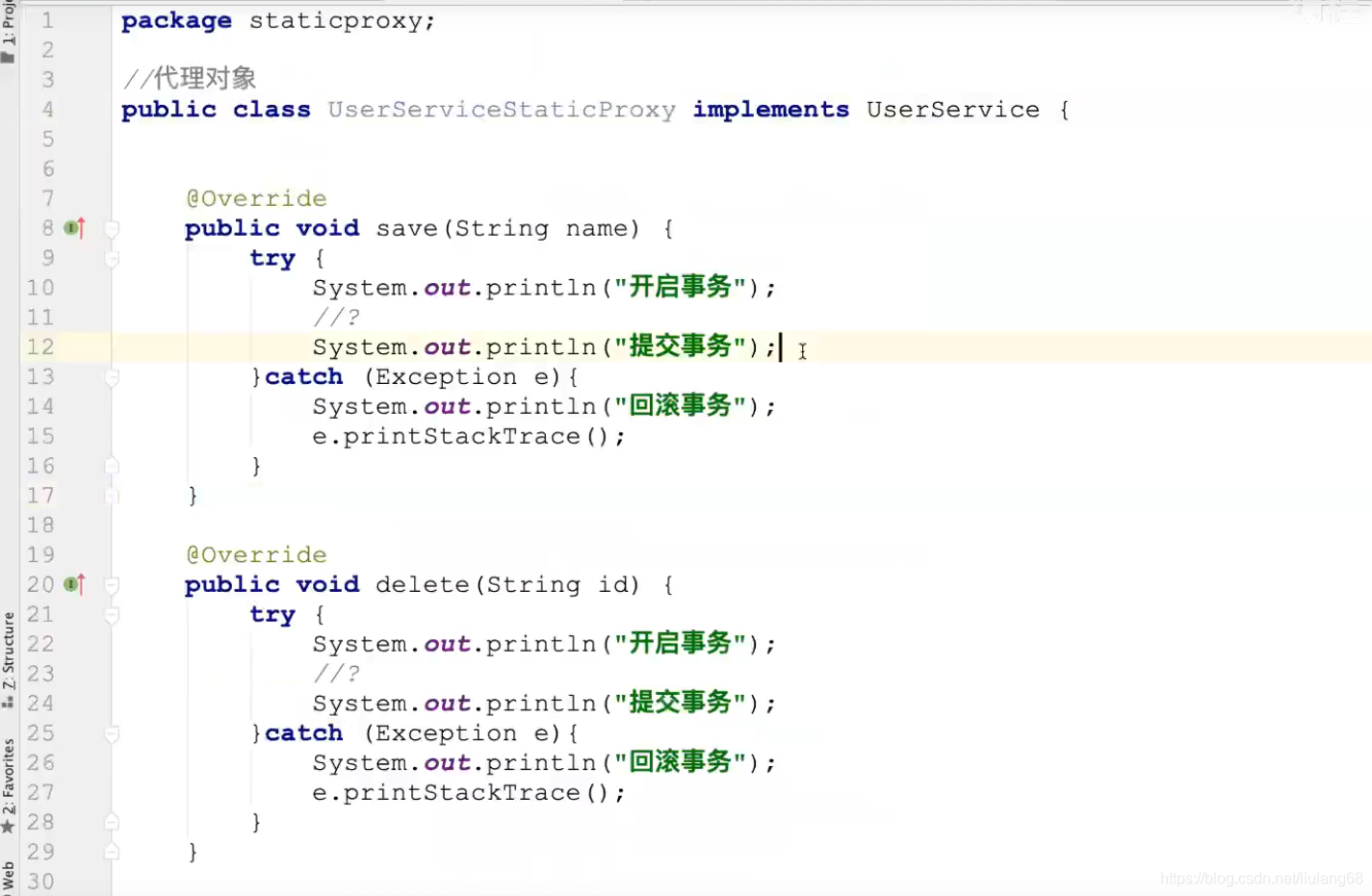Click the try keyword on line 21
Image resolution: width=1372 pixels, height=896 pixels.
pos(272,615)
